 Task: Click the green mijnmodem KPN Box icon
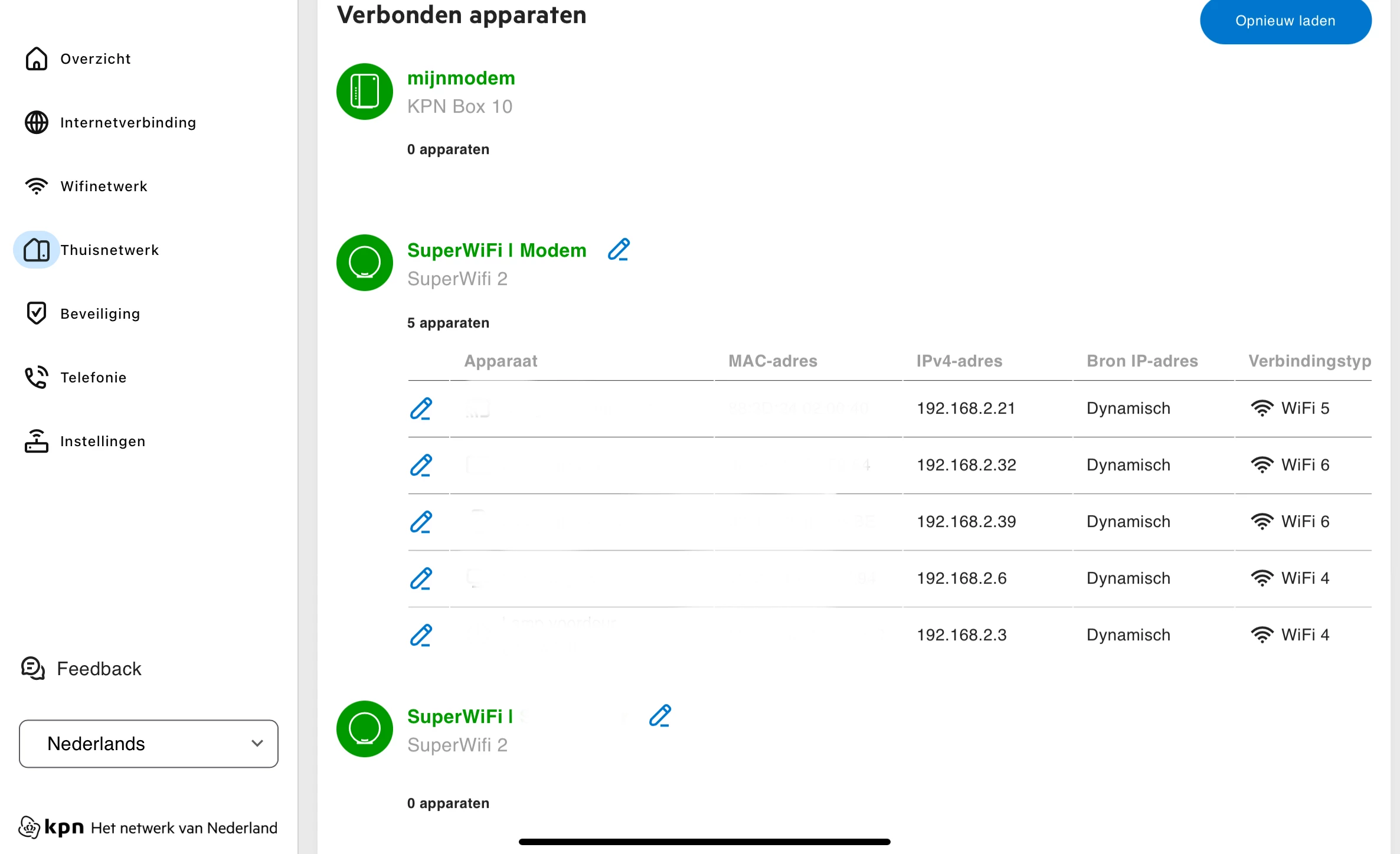365,91
